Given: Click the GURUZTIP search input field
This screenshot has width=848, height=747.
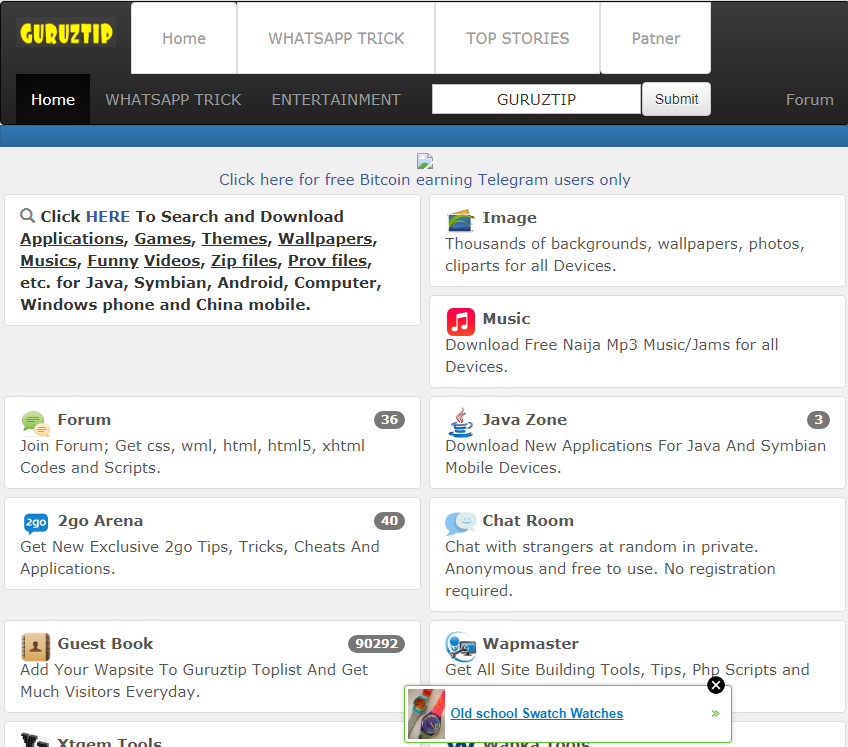Looking at the screenshot, I should [x=536, y=100].
